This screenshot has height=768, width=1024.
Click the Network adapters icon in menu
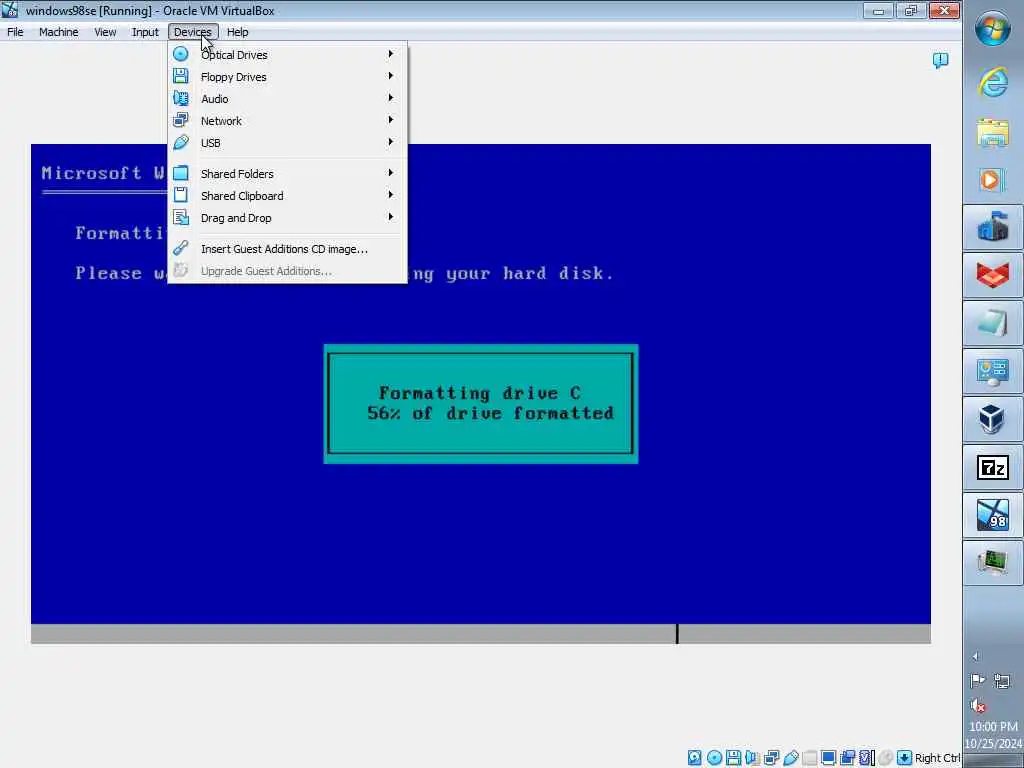tap(181, 120)
